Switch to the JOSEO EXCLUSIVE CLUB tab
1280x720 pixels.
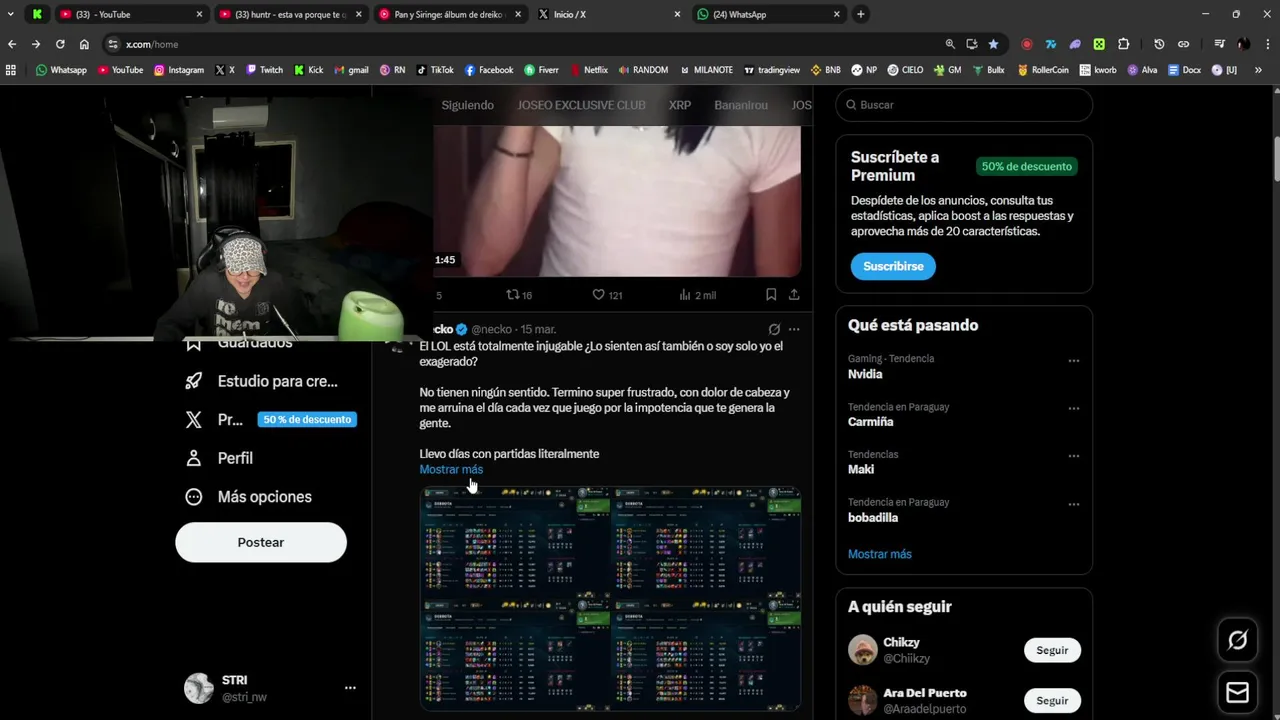coord(581,105)
